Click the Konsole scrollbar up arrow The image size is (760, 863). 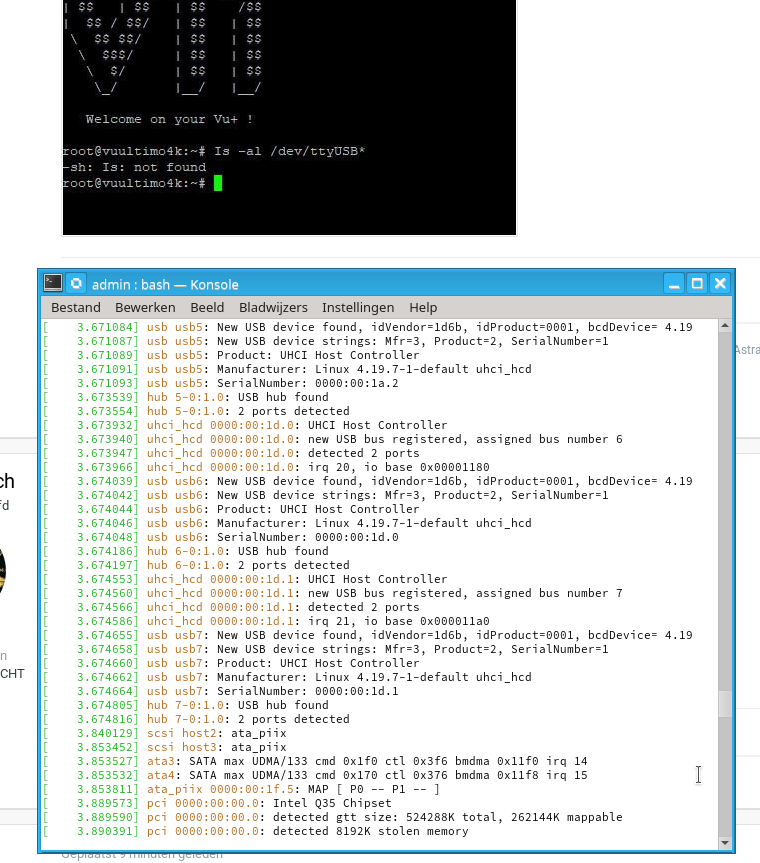click(x=725, y=326)
